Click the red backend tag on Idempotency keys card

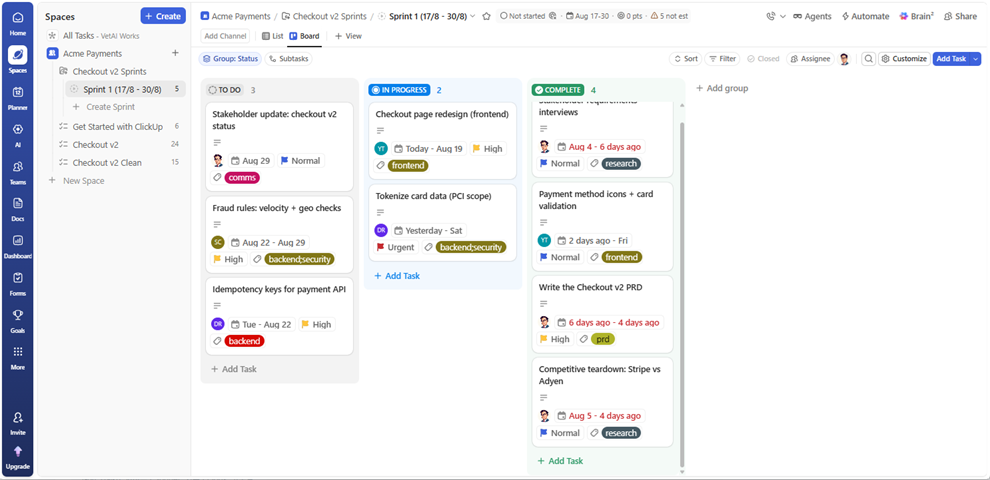coord(244,341)
